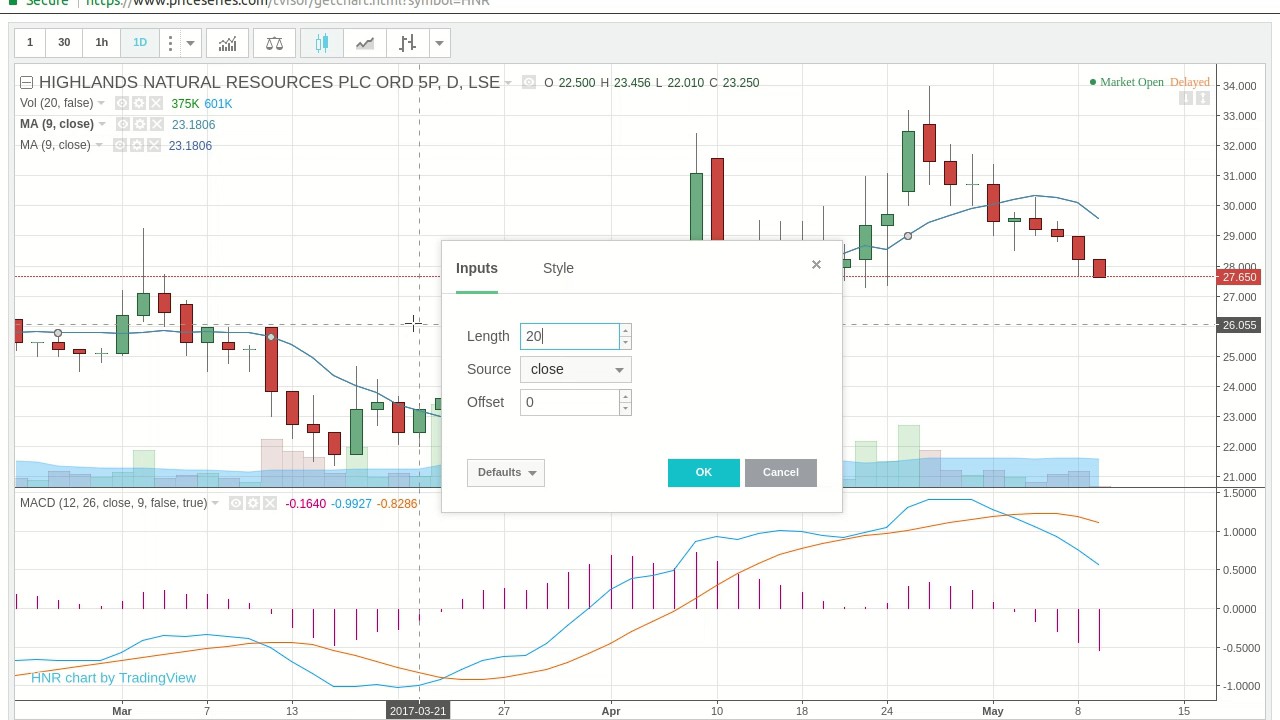Switch to the Style tab
This screenshot has width=1280, height=720.
coord(558,268)
